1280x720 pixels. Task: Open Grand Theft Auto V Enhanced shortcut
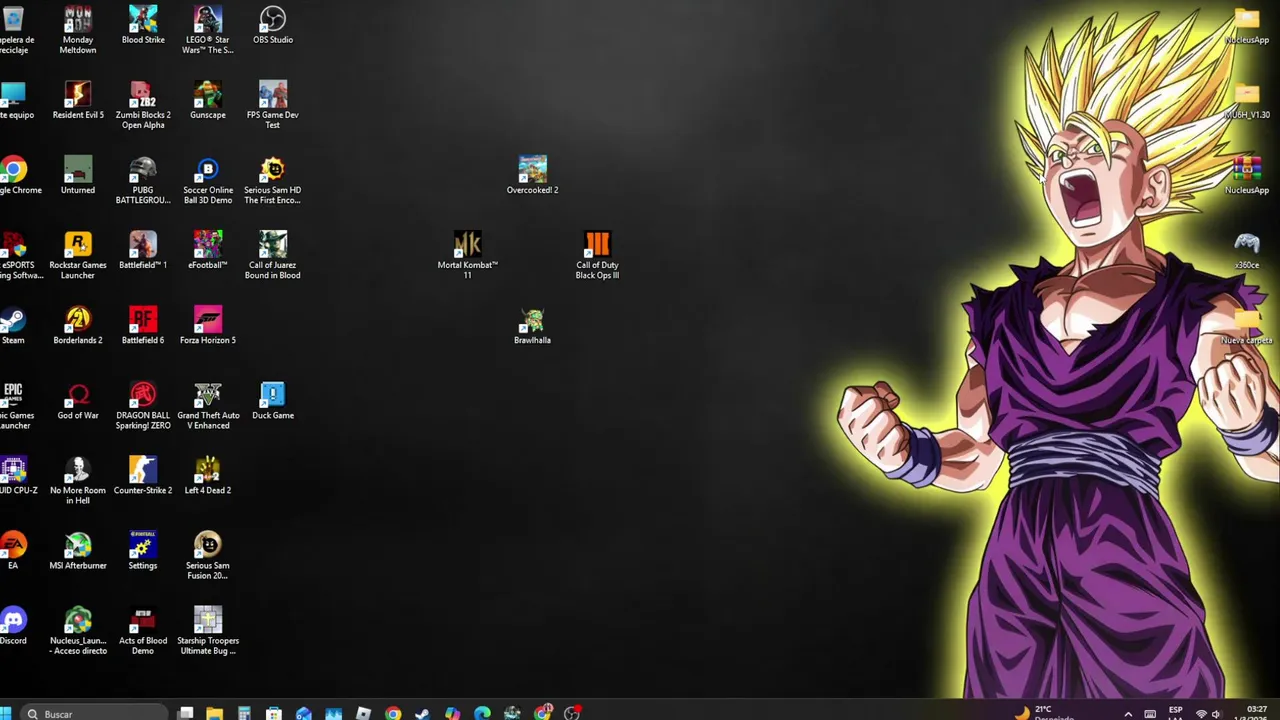point(208,405)
